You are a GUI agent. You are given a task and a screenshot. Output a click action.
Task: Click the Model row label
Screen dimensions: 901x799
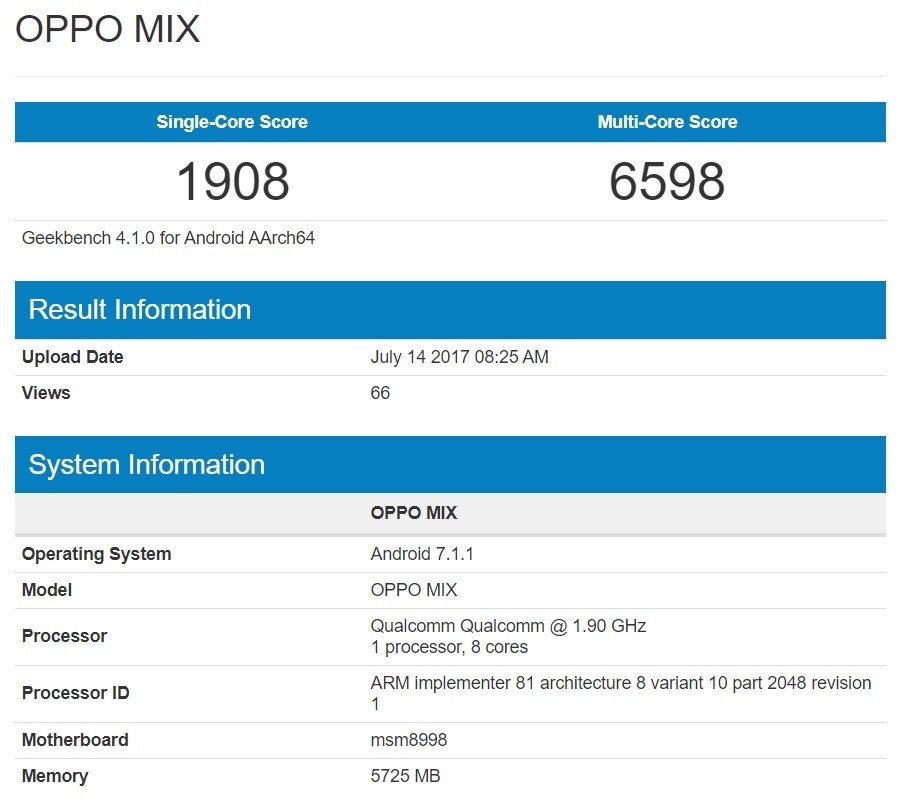tap(47, 590)
